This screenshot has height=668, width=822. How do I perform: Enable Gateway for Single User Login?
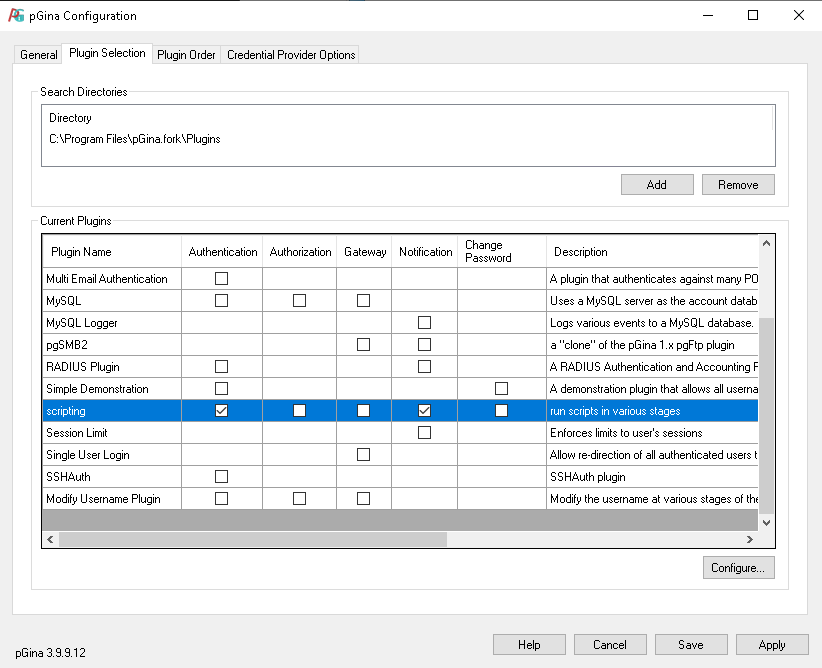364,455
